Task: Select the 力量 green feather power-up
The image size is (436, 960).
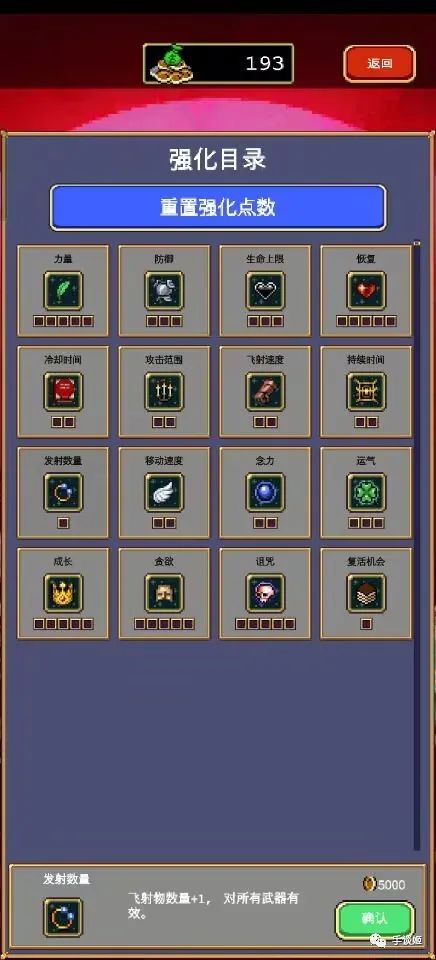Action: [63, 291]
